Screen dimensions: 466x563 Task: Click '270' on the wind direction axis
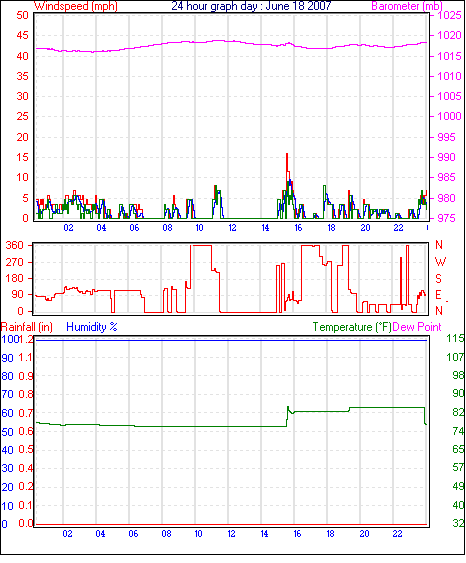point(14,262)
